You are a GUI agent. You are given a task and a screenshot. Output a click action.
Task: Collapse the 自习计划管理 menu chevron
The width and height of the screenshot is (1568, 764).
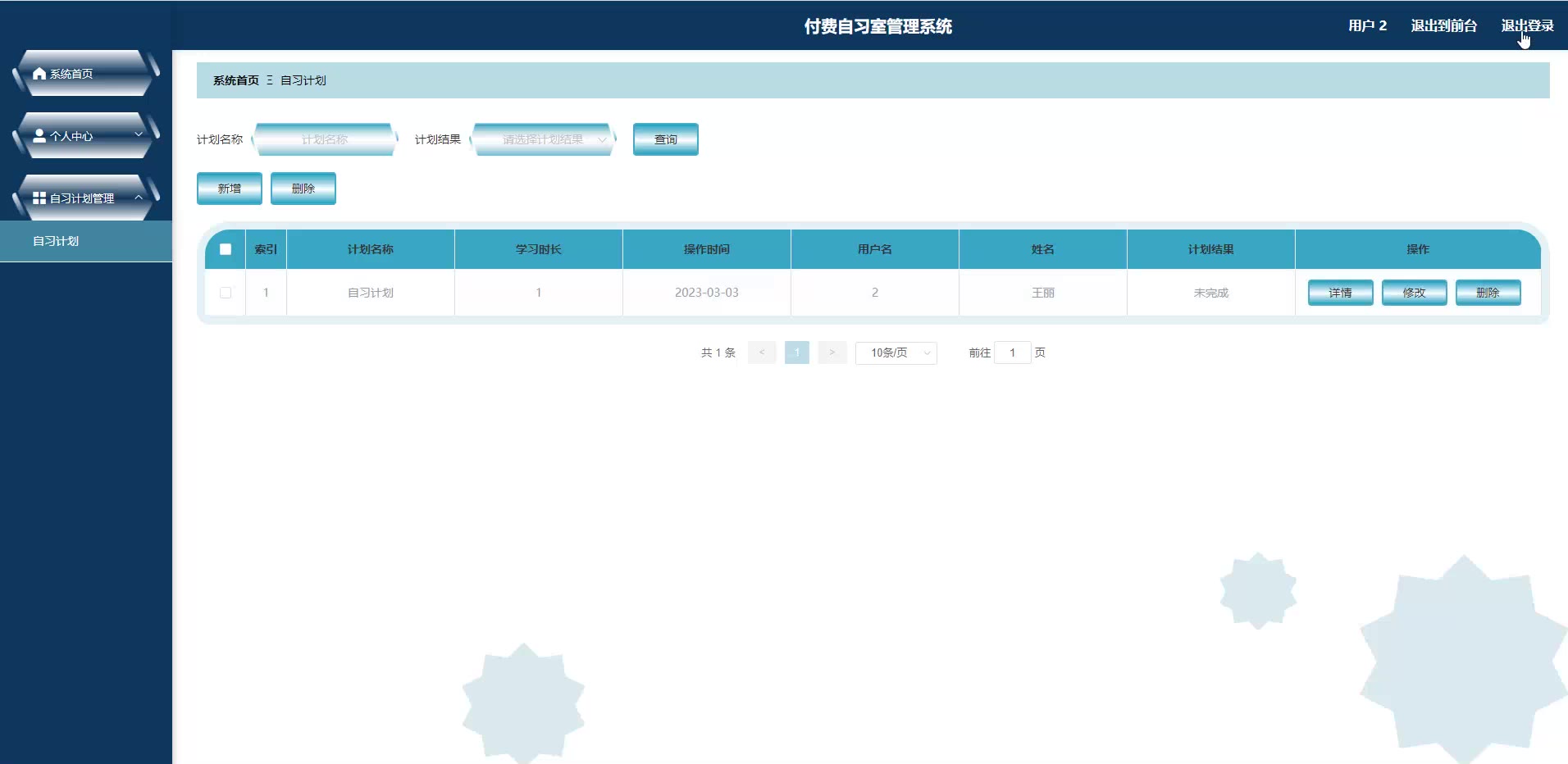point(139,198)
